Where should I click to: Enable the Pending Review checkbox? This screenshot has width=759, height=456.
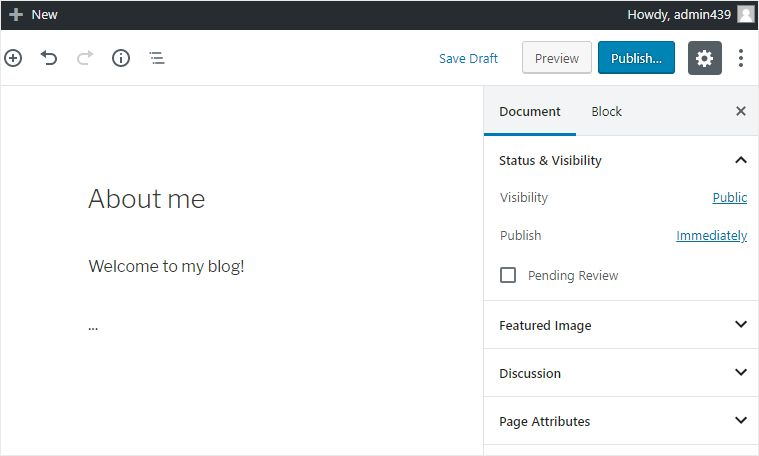[x=508, y=275]
